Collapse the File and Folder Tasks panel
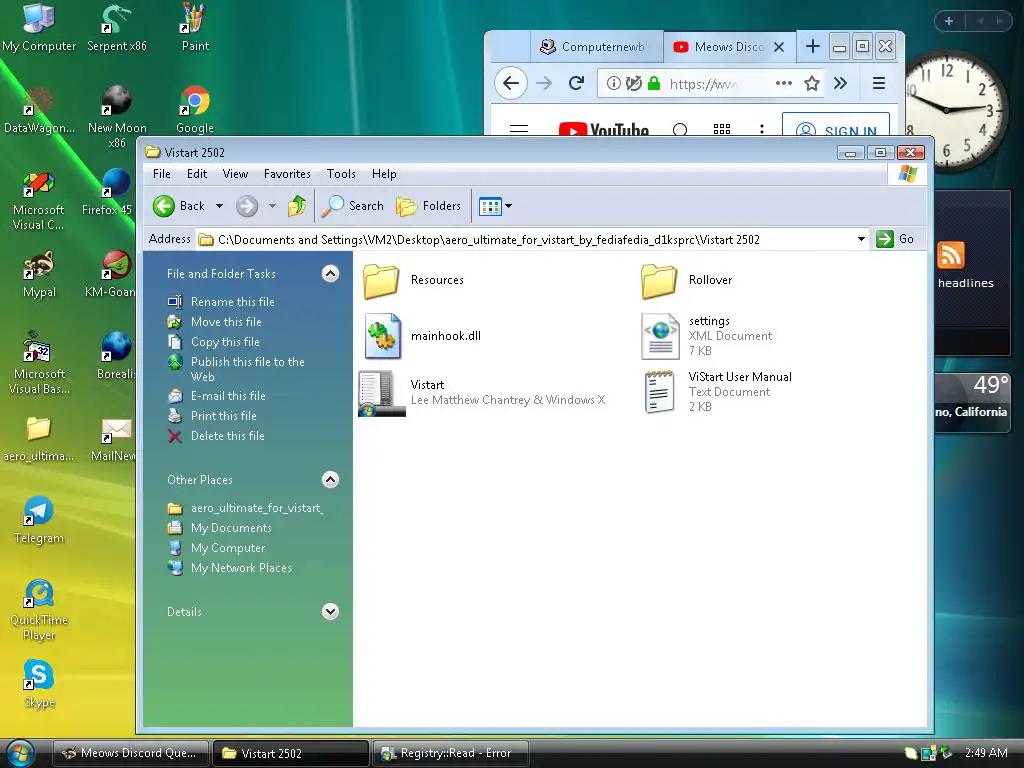This screenshot has width=1024, height=768. pos(330,274)
